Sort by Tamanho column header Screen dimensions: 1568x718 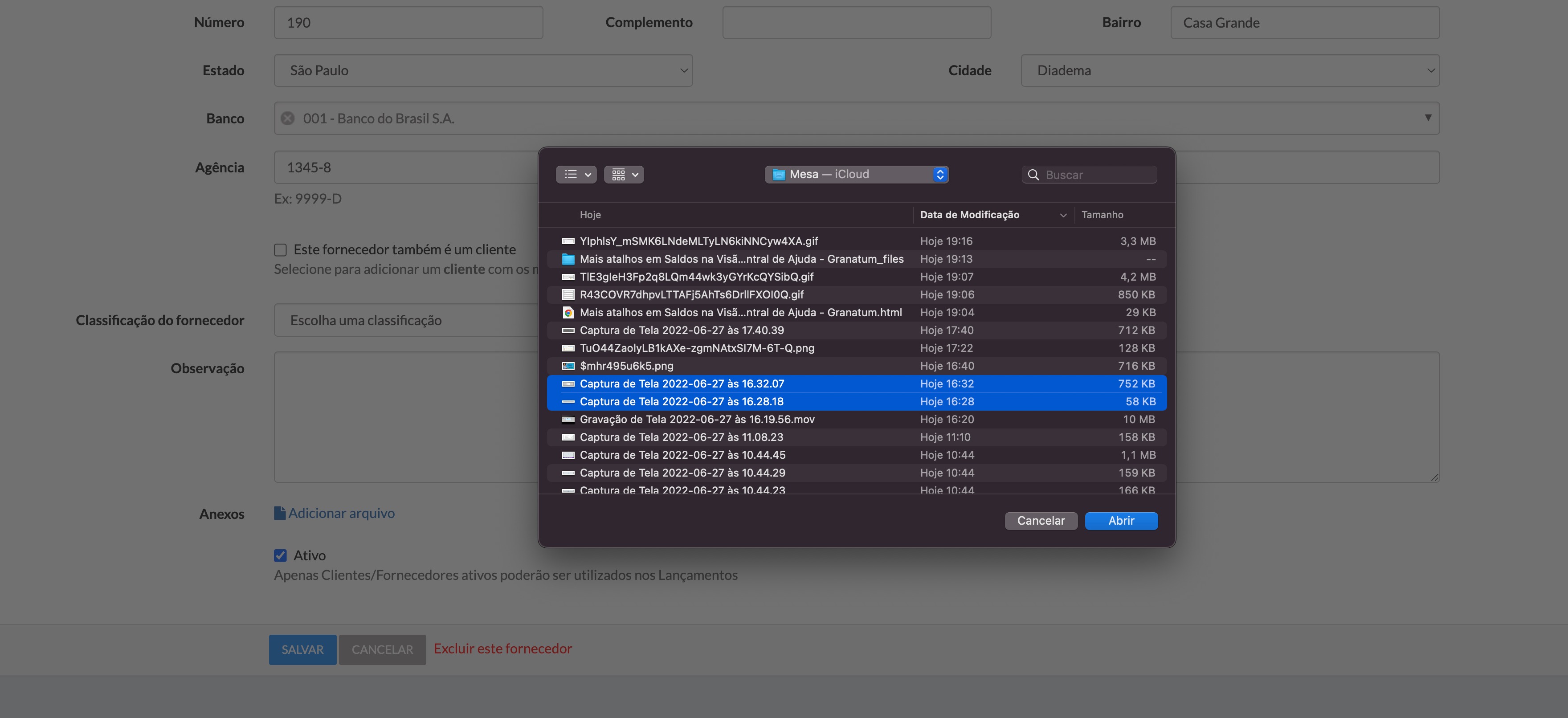coord(1102,215)
